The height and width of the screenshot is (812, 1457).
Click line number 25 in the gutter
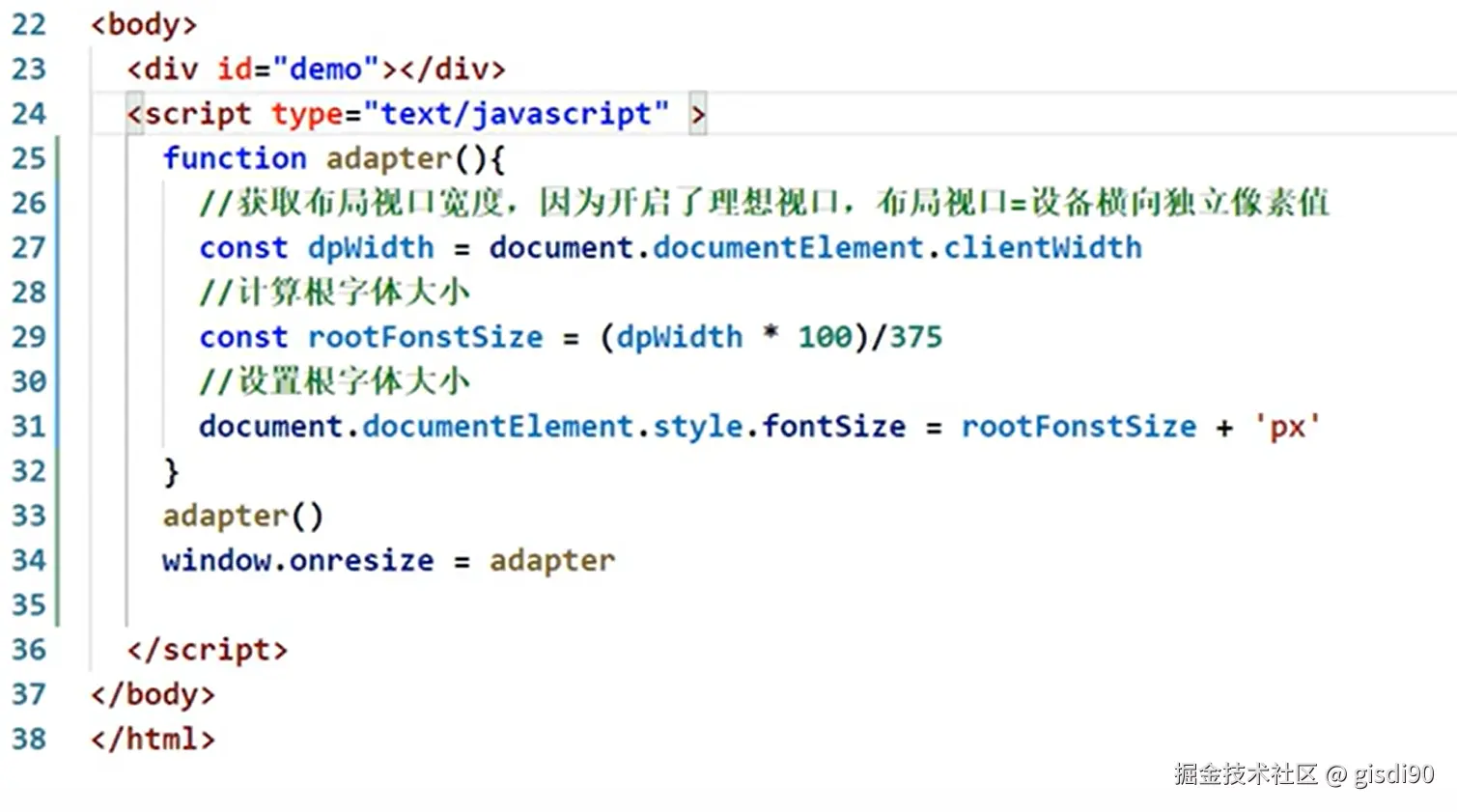pos(29,158)
